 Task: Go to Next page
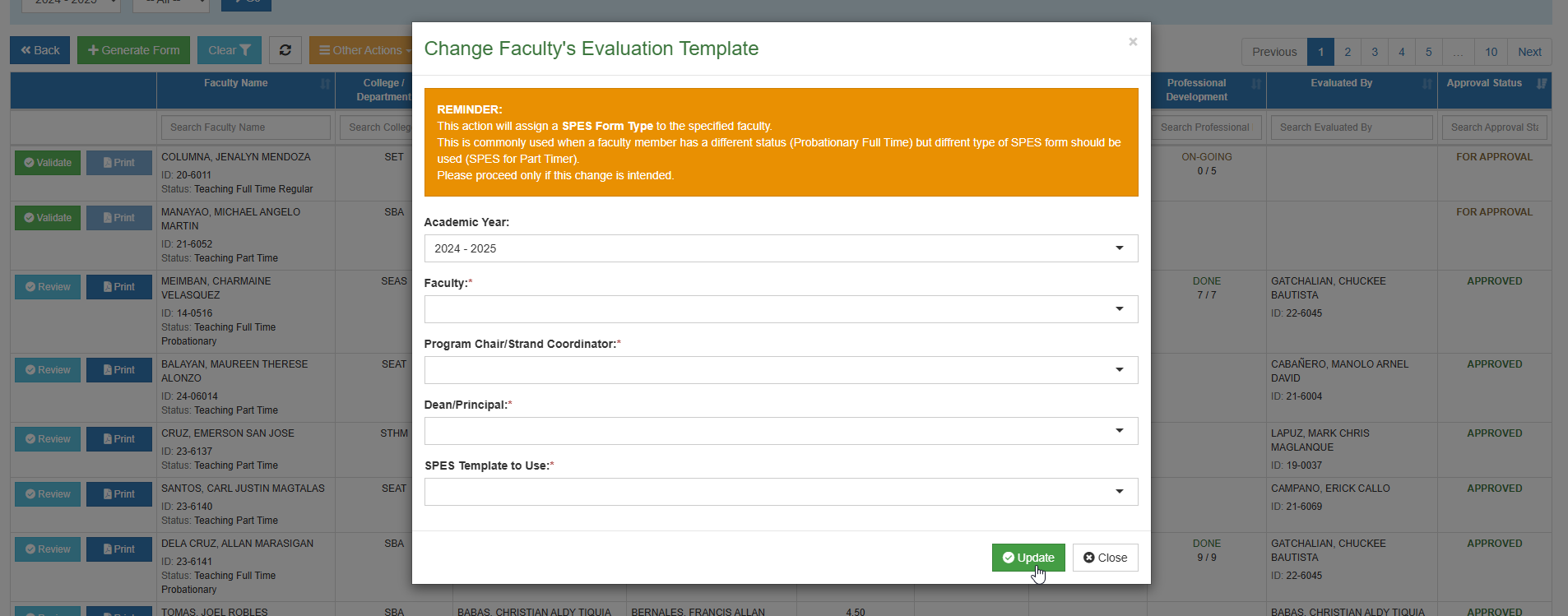(x=1529, y=52)
